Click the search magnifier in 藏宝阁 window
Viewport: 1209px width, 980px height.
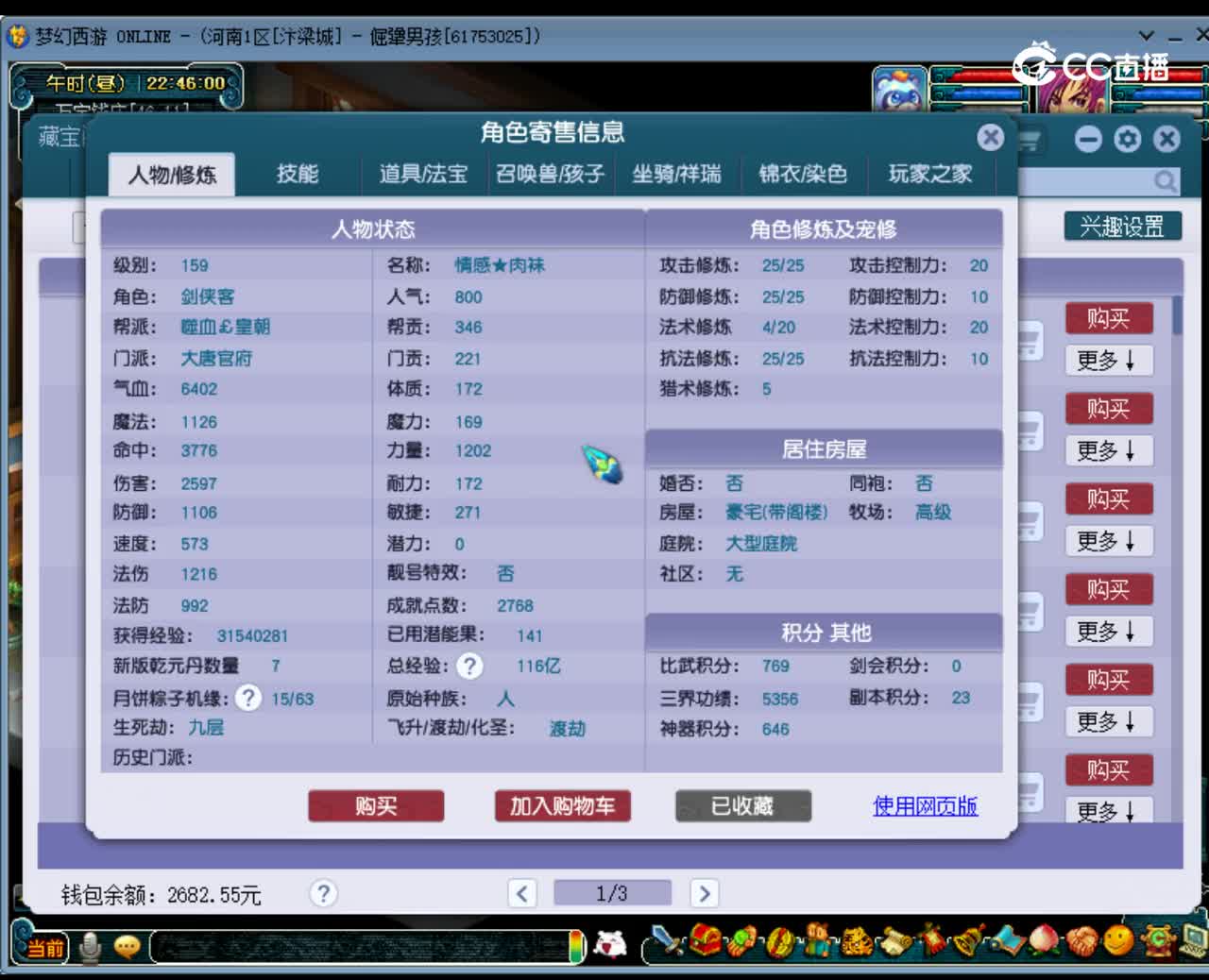tap(1166, 181)
